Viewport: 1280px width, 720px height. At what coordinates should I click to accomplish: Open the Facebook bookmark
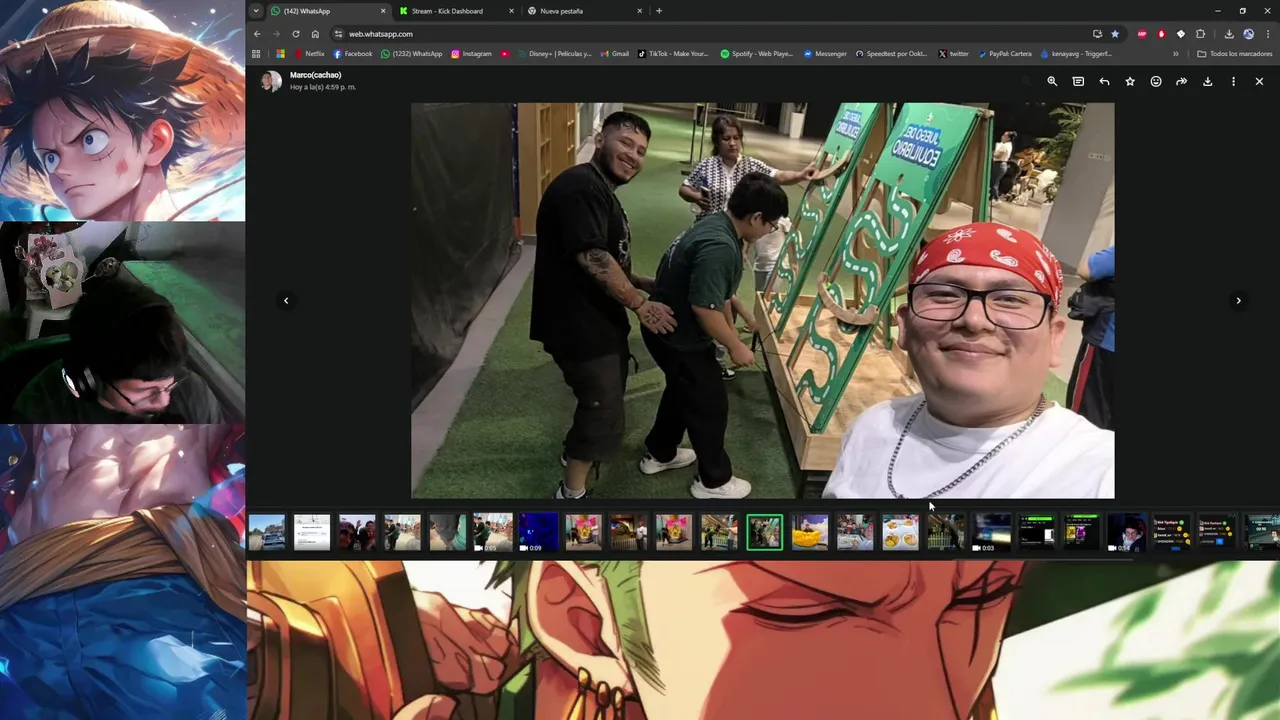coord(353,54)
